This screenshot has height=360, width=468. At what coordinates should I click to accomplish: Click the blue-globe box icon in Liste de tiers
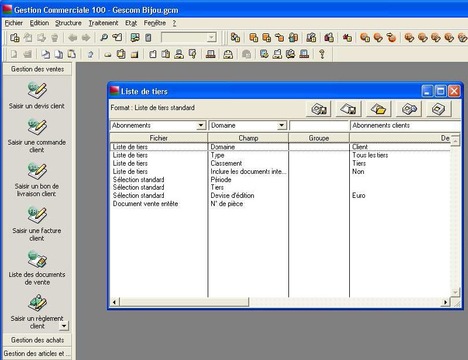(409, 109)
